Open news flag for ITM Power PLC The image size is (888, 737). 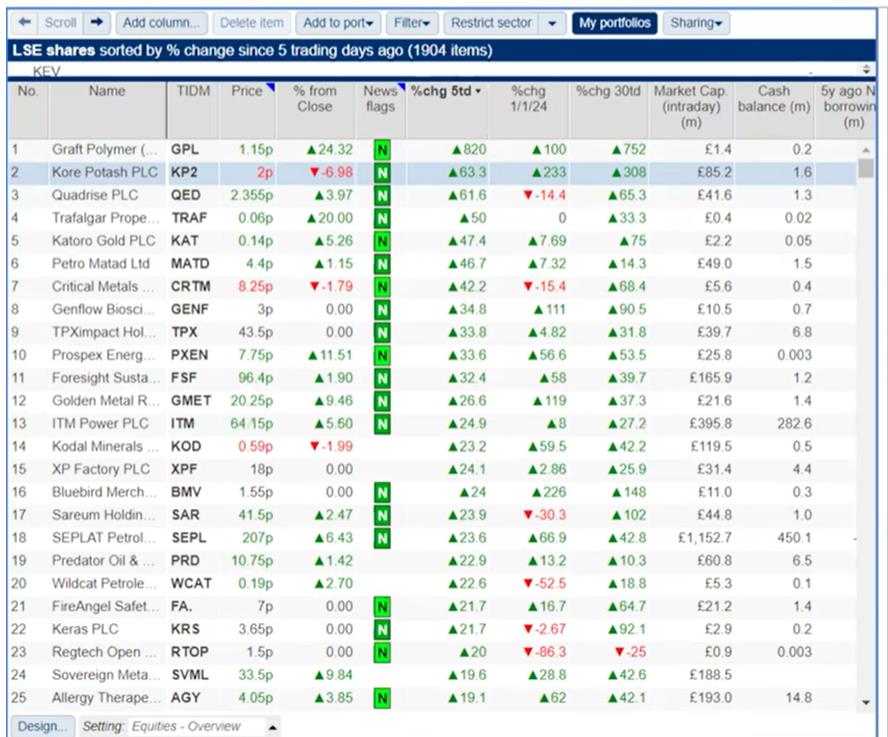[382, 424]
